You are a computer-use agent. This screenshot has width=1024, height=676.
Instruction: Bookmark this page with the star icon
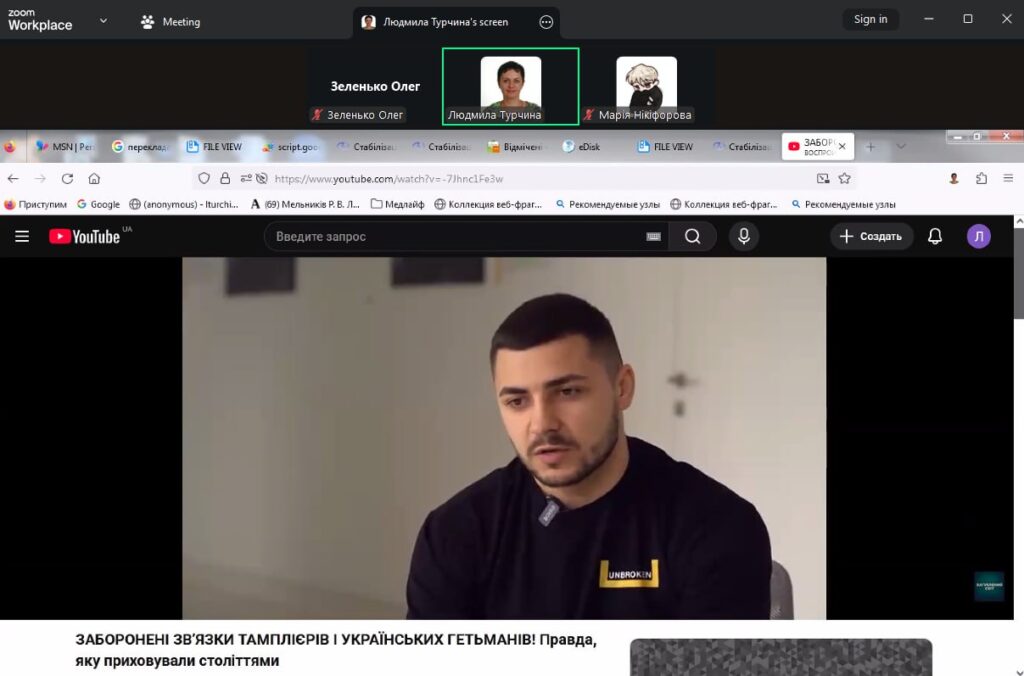[x=844, y=179]
